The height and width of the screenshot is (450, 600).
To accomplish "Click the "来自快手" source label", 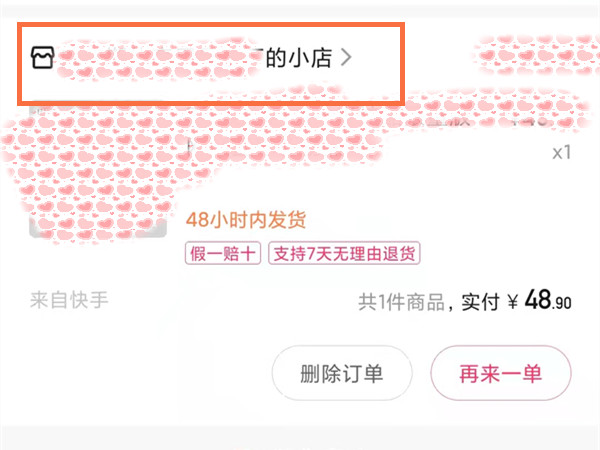I will (69, 300).
